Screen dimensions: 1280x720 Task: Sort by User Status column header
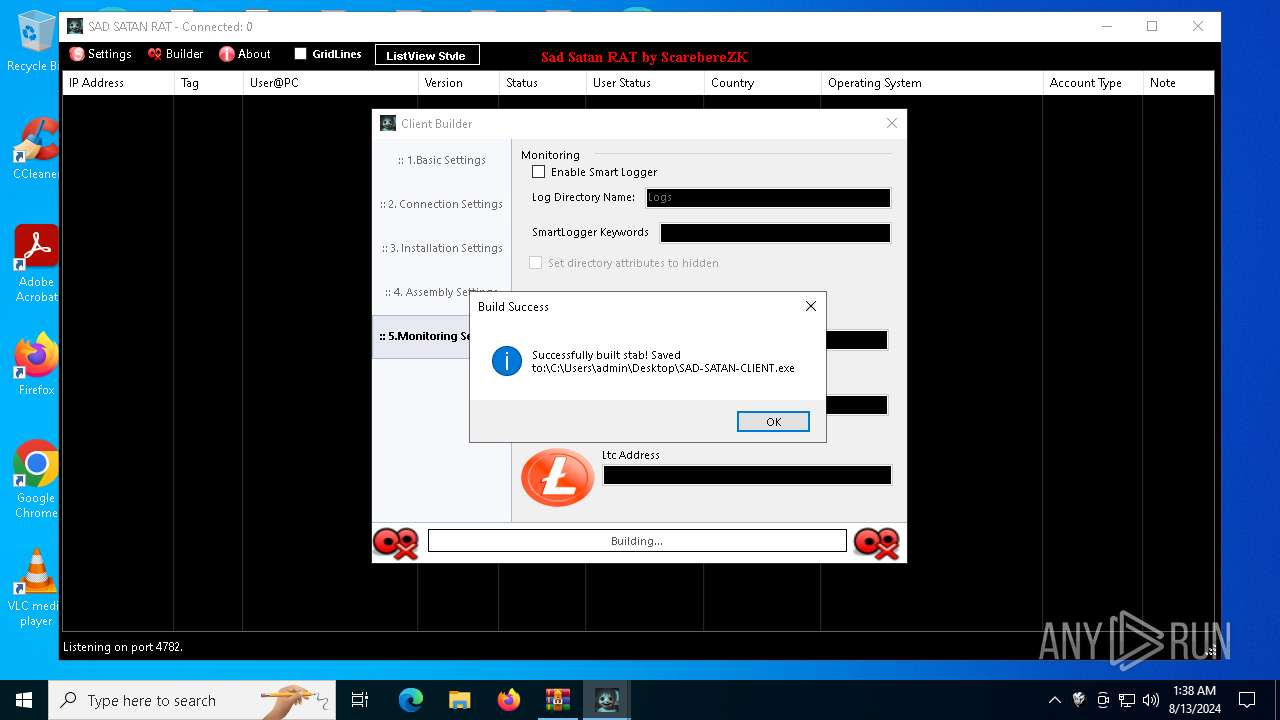click(x=645, y=83)
